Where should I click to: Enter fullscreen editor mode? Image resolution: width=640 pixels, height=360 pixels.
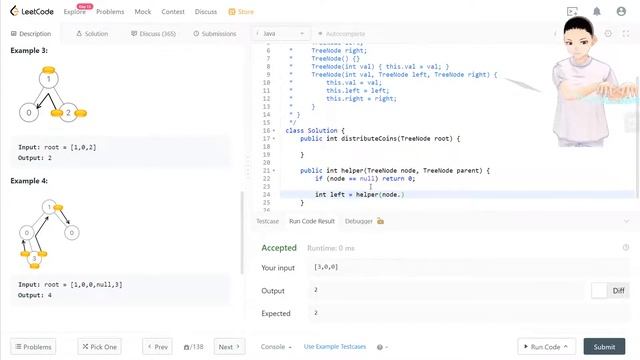pyautogui.click(x=626, y=33)
